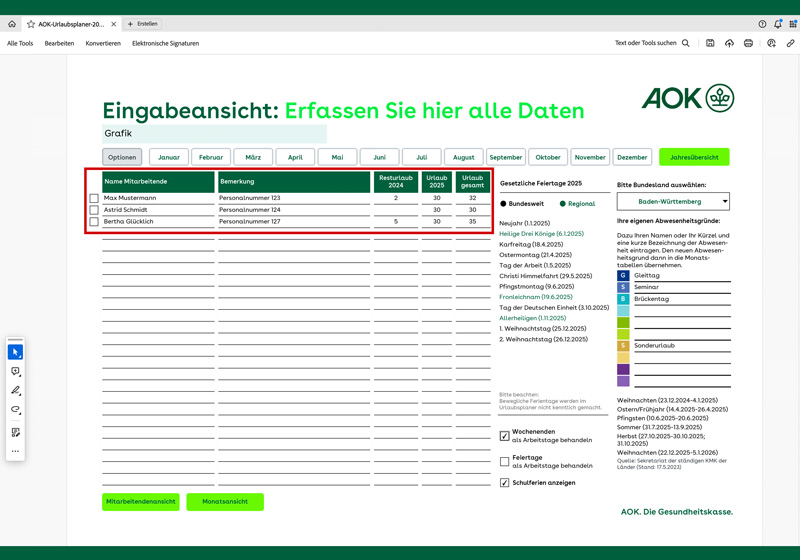Click the orange Sonderurlaub S swatch
This screenshot has height=560, width=800.
point(623,346)
